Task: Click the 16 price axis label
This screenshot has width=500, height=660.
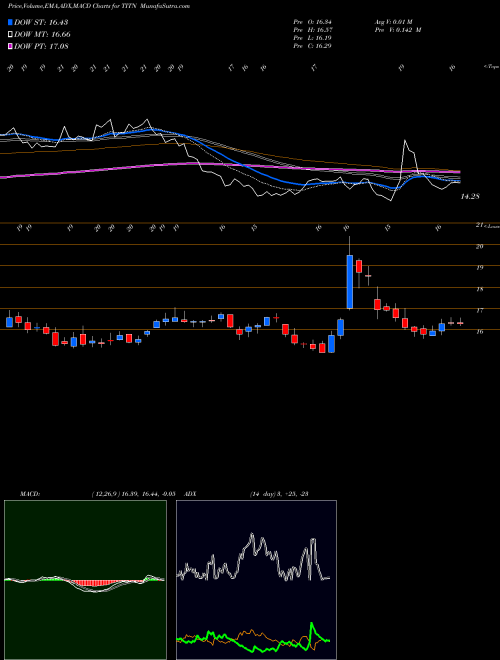Action: (479, 332)
